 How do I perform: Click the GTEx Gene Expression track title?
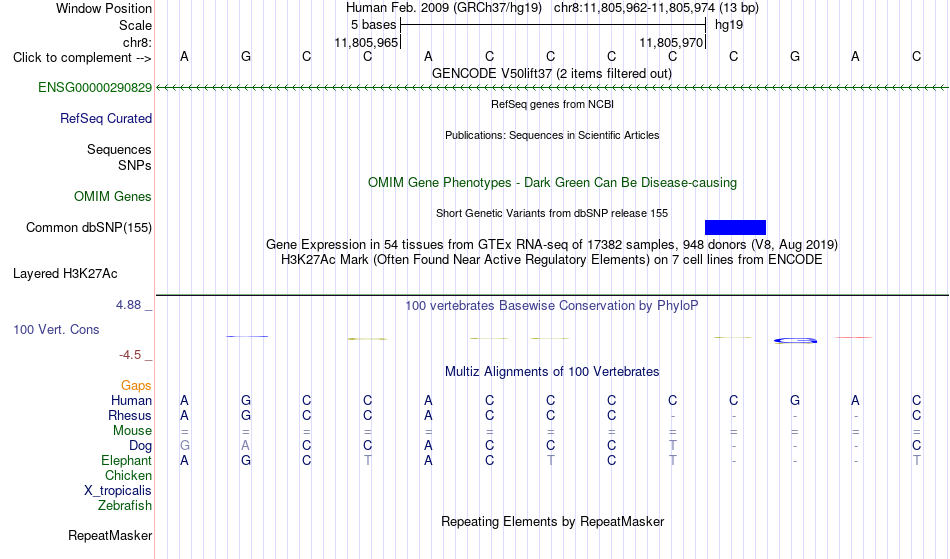click(552, 245)
